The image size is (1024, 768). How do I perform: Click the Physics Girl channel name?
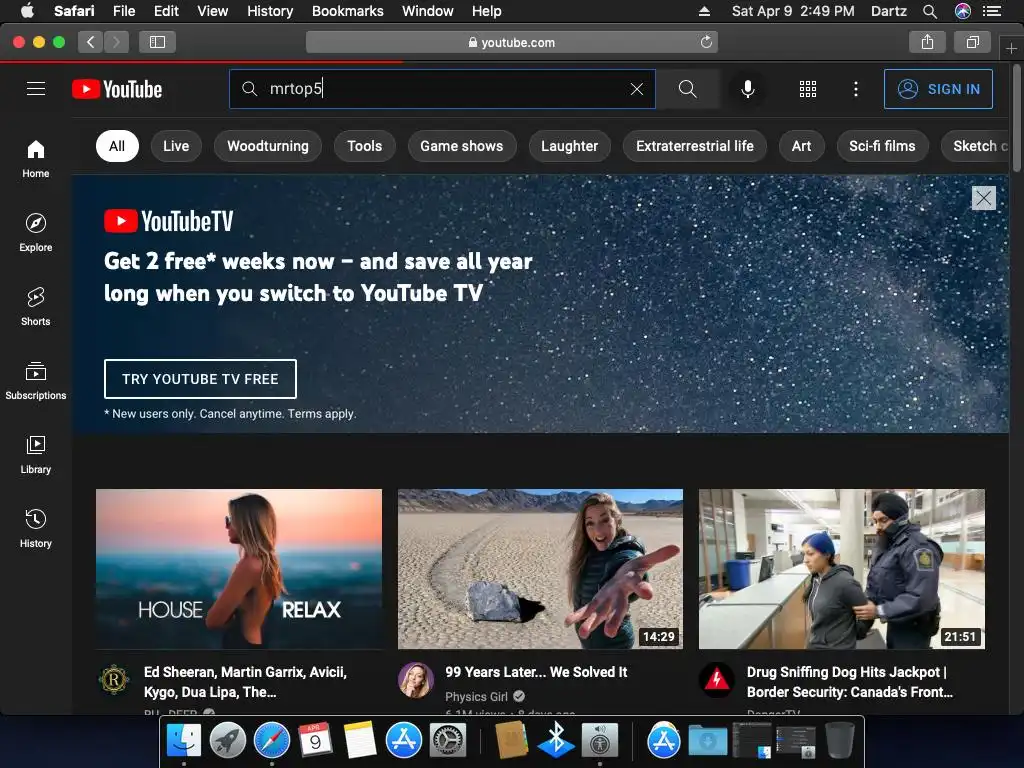pos(476,697)
